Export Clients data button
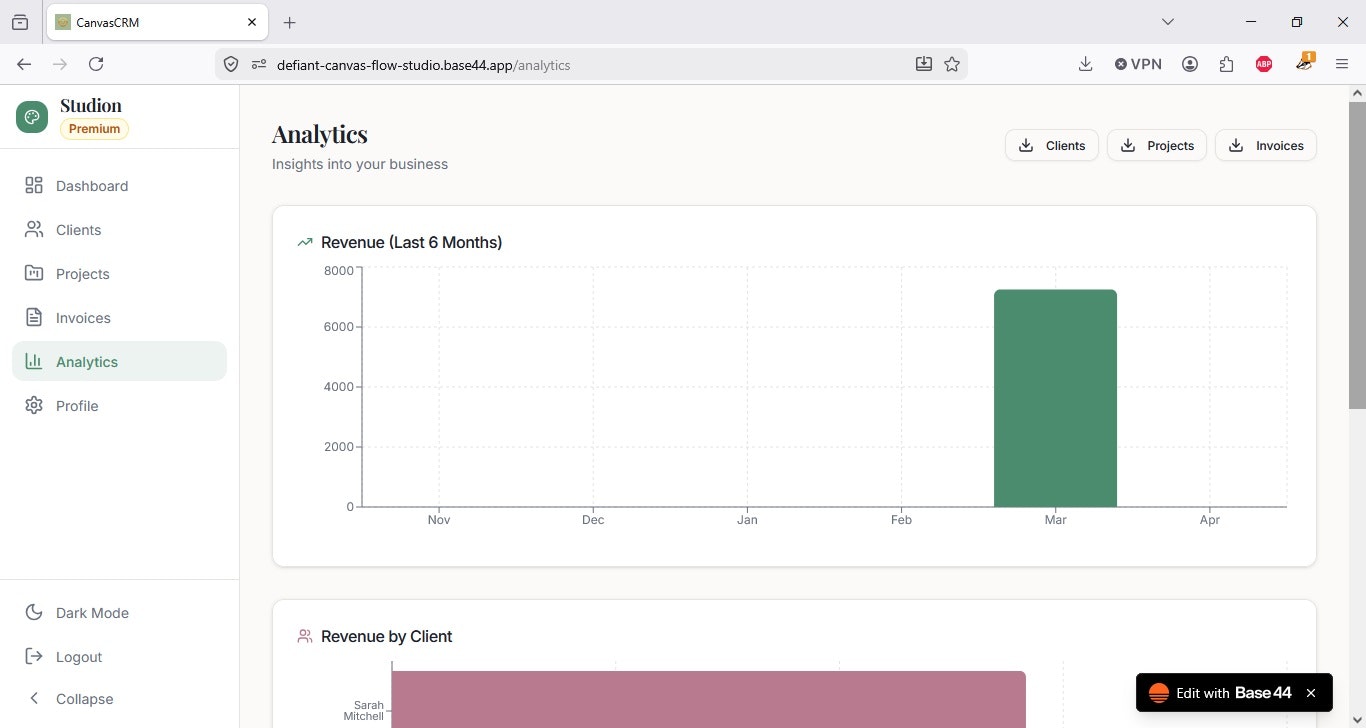The image size is (1366, 728). [x=1052, y=145]
